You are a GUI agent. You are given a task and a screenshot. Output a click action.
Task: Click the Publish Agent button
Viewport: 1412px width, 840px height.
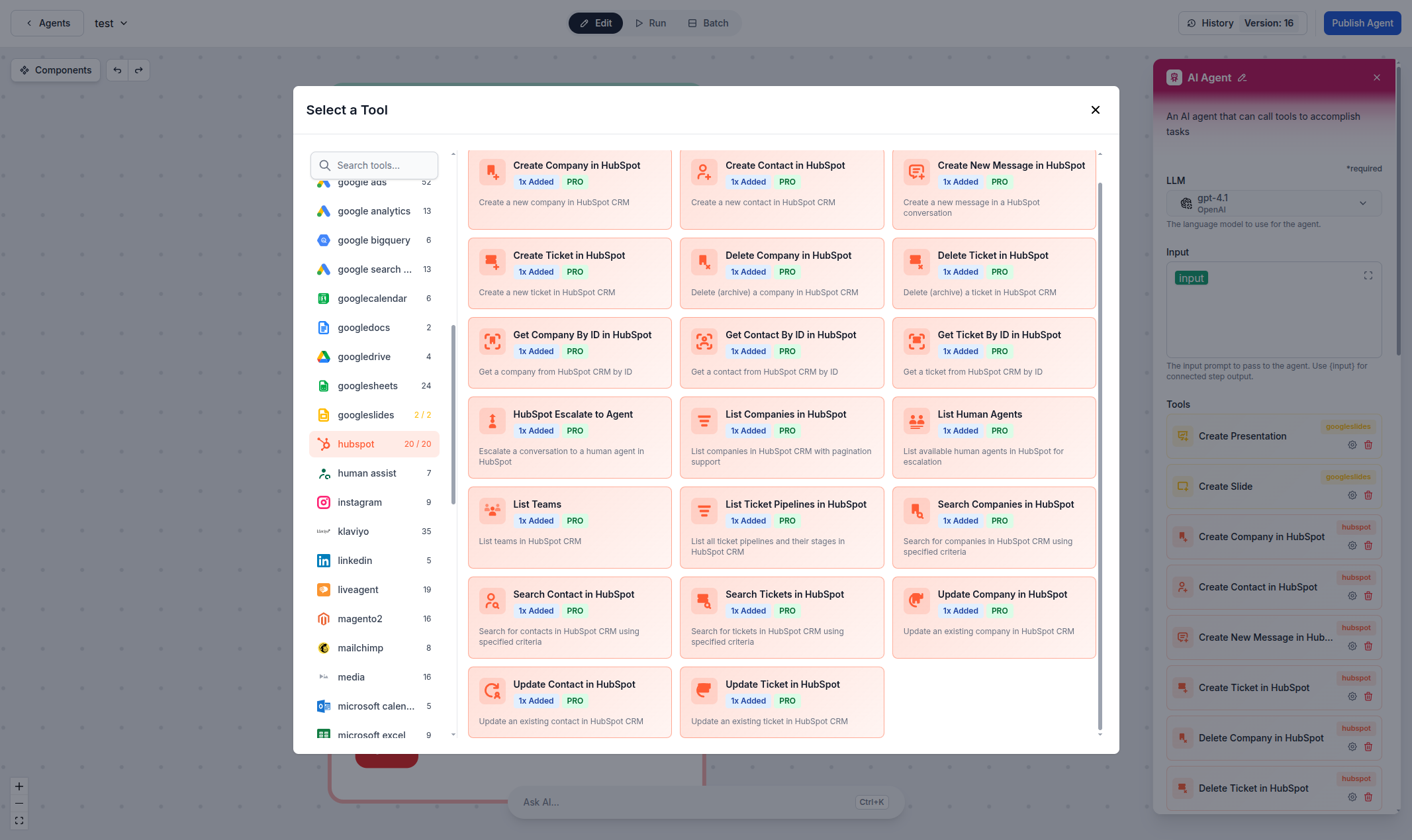1362,23
